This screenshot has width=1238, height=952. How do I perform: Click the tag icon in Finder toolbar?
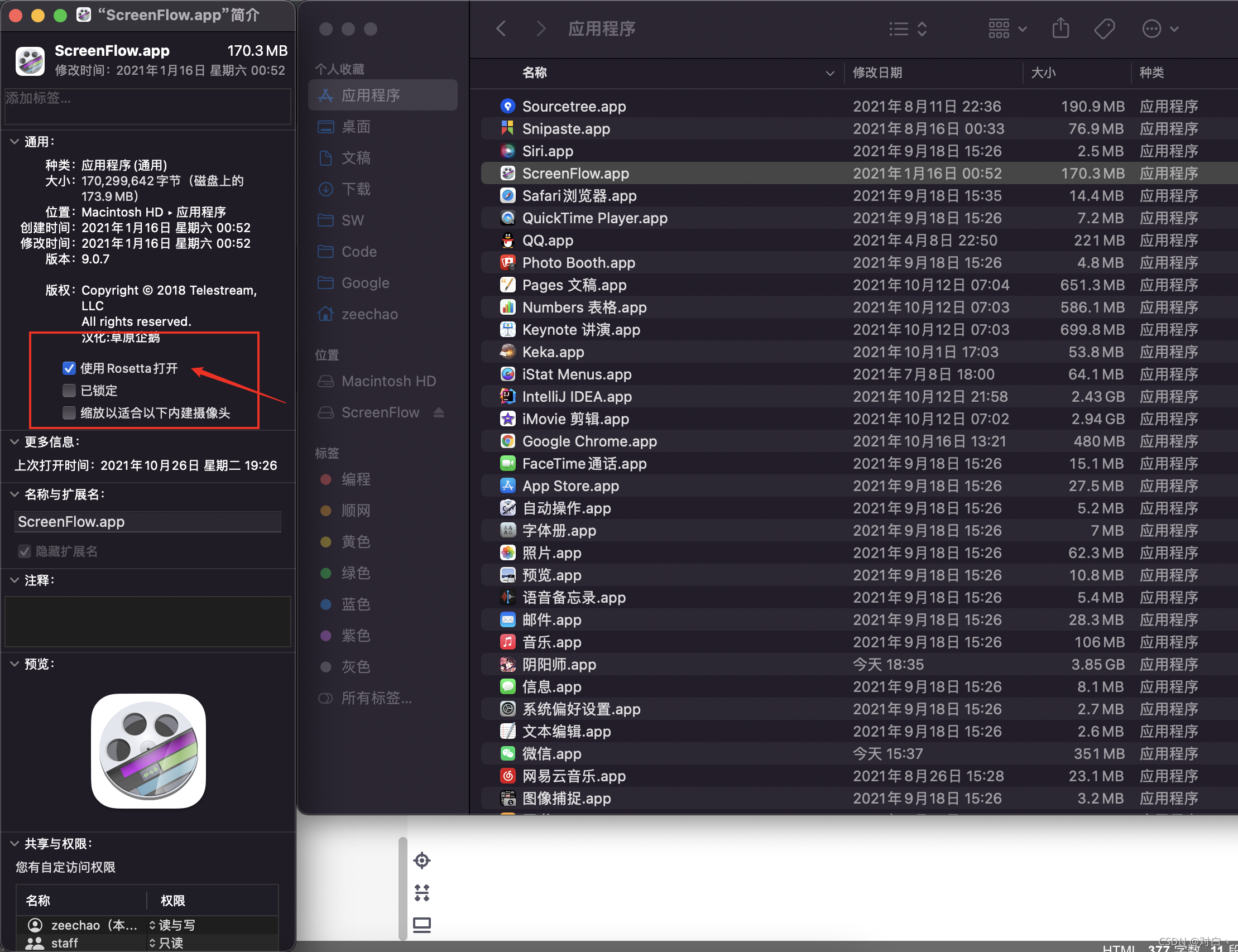click(1104, 28)
